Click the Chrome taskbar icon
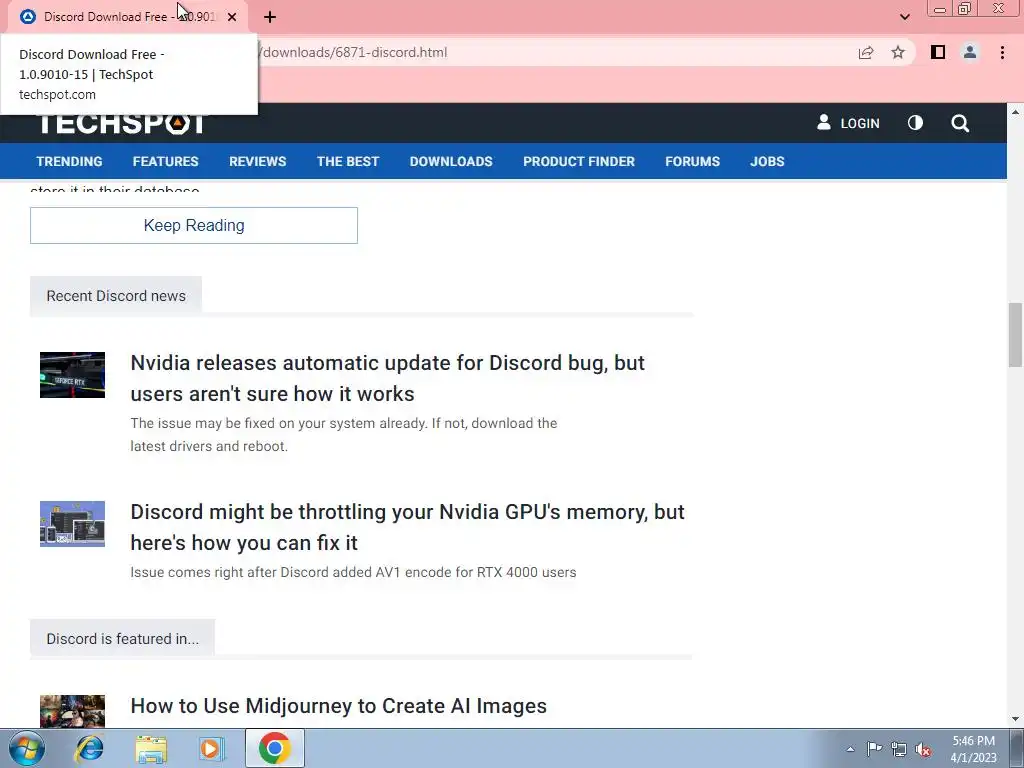Image resolution: width=1024 pixels, height=768 pixels. pyautogui.click(x=274, y=748)
